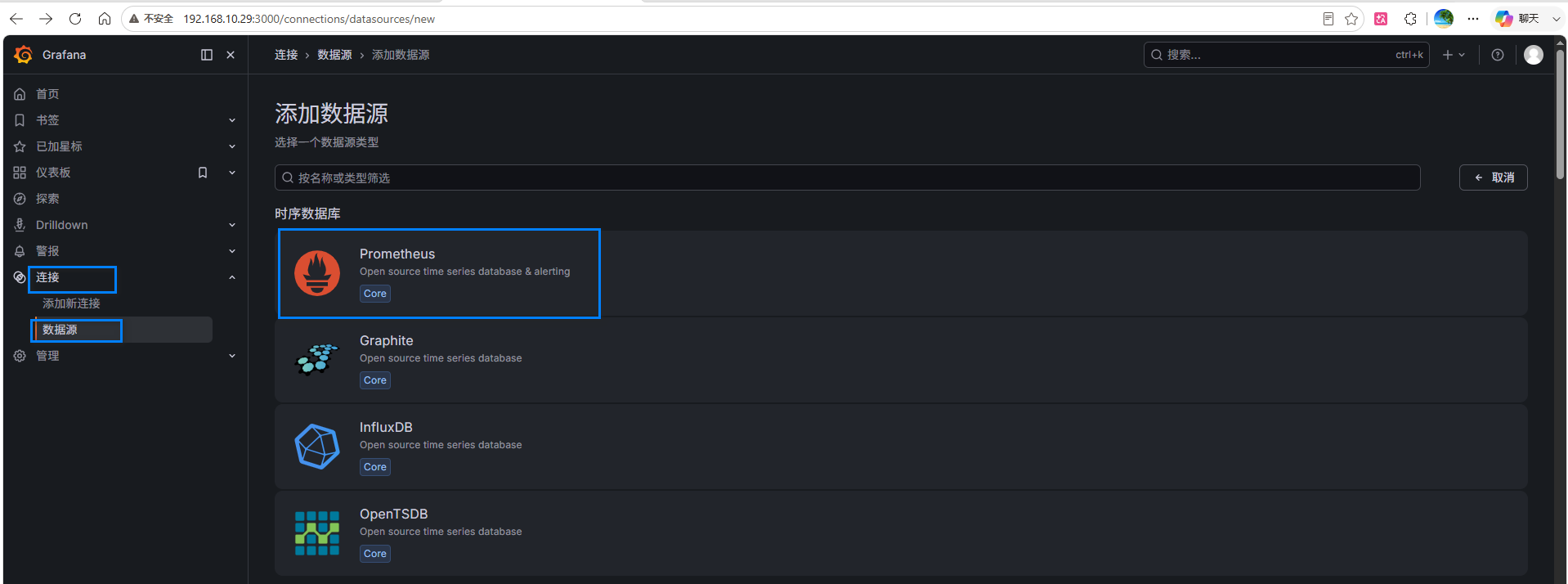Open 管理 administration in sidebar
The width and height of the screenshot is (1568, 584).
point(47,356)
